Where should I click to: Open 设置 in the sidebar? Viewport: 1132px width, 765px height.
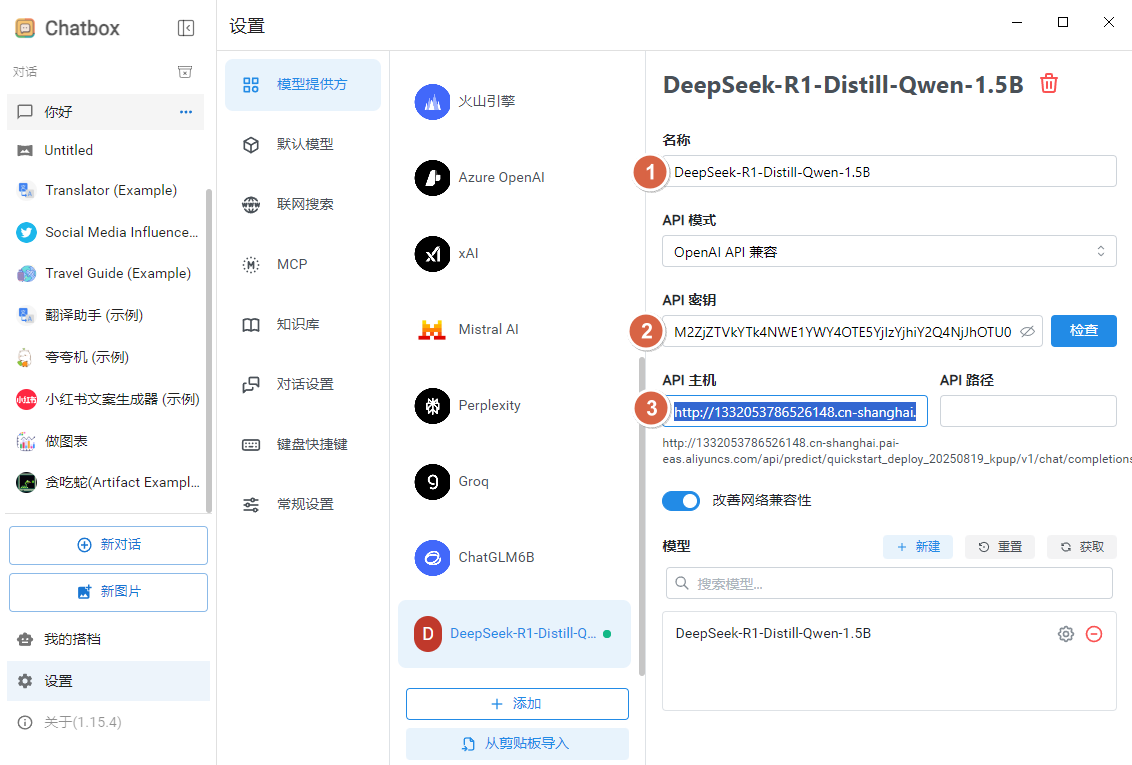[108, 681]
